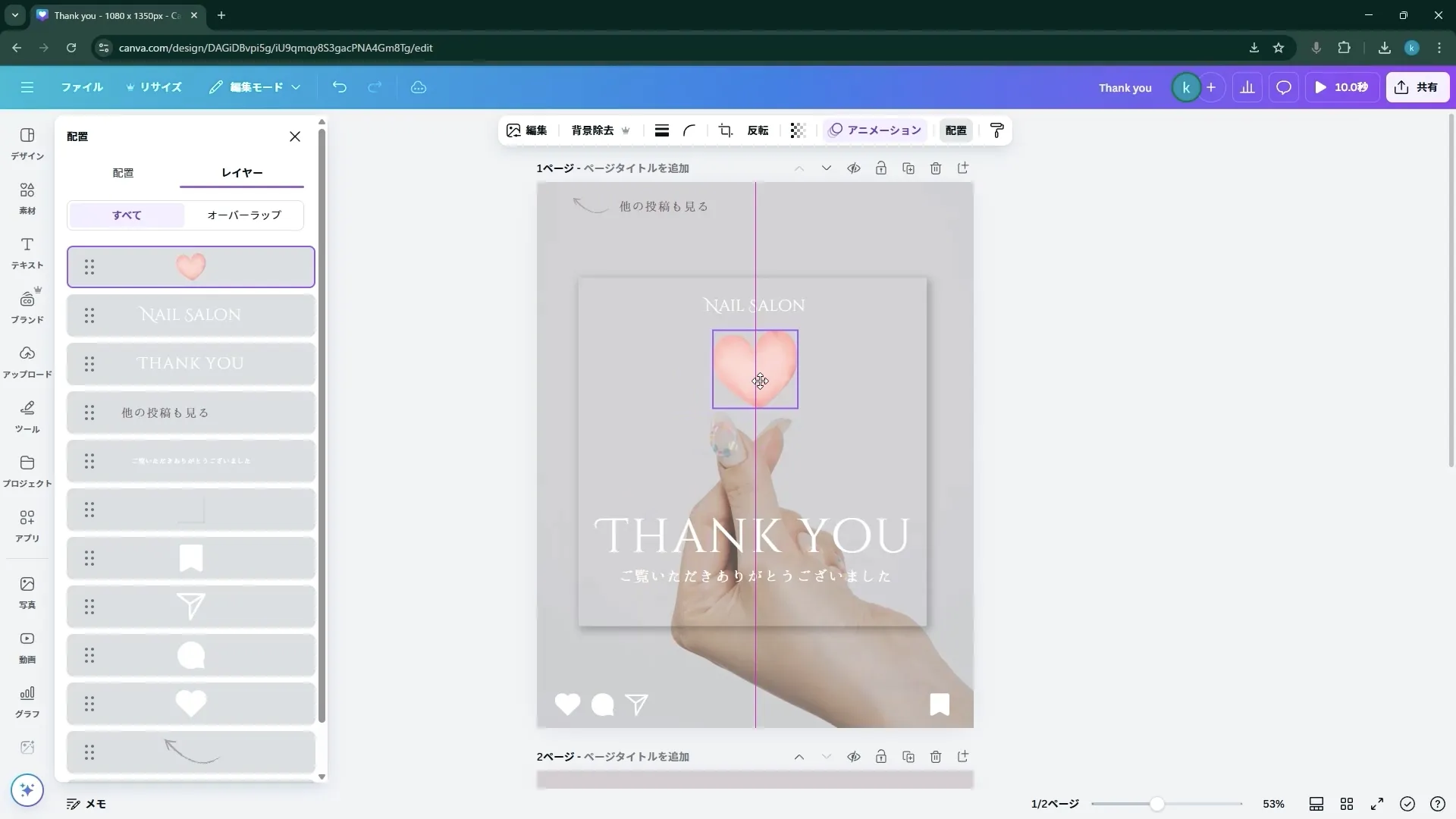
Task: Open the 1/2ページ page list
Action: click(1055, 804)
